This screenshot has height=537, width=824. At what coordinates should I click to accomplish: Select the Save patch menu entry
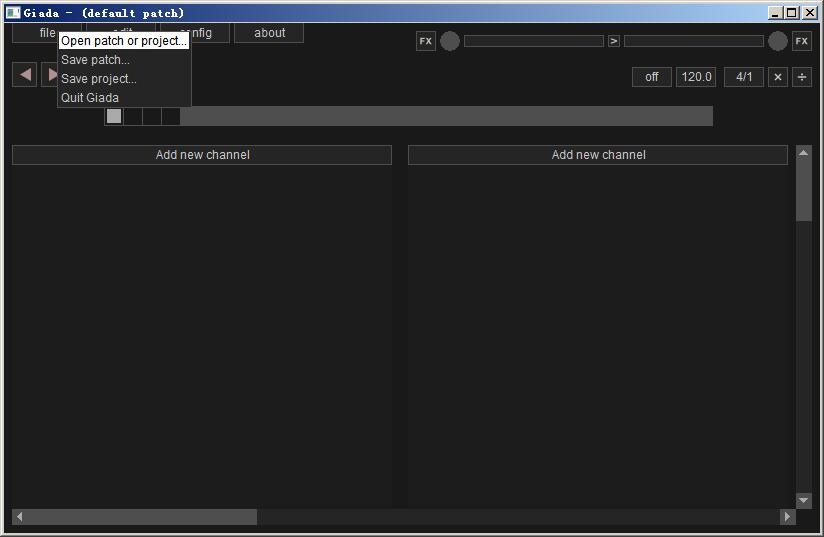click(x=123, y=60)
